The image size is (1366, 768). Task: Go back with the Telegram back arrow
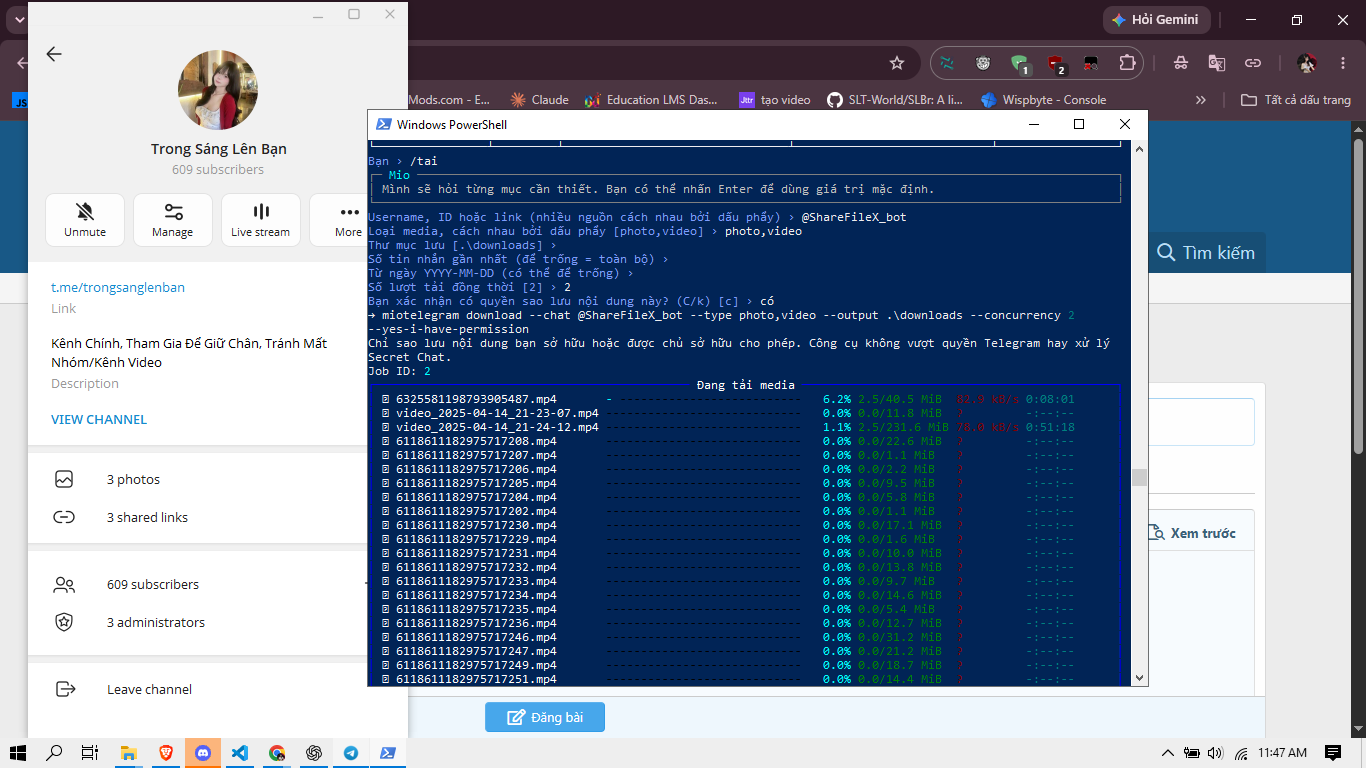(54, 54)
